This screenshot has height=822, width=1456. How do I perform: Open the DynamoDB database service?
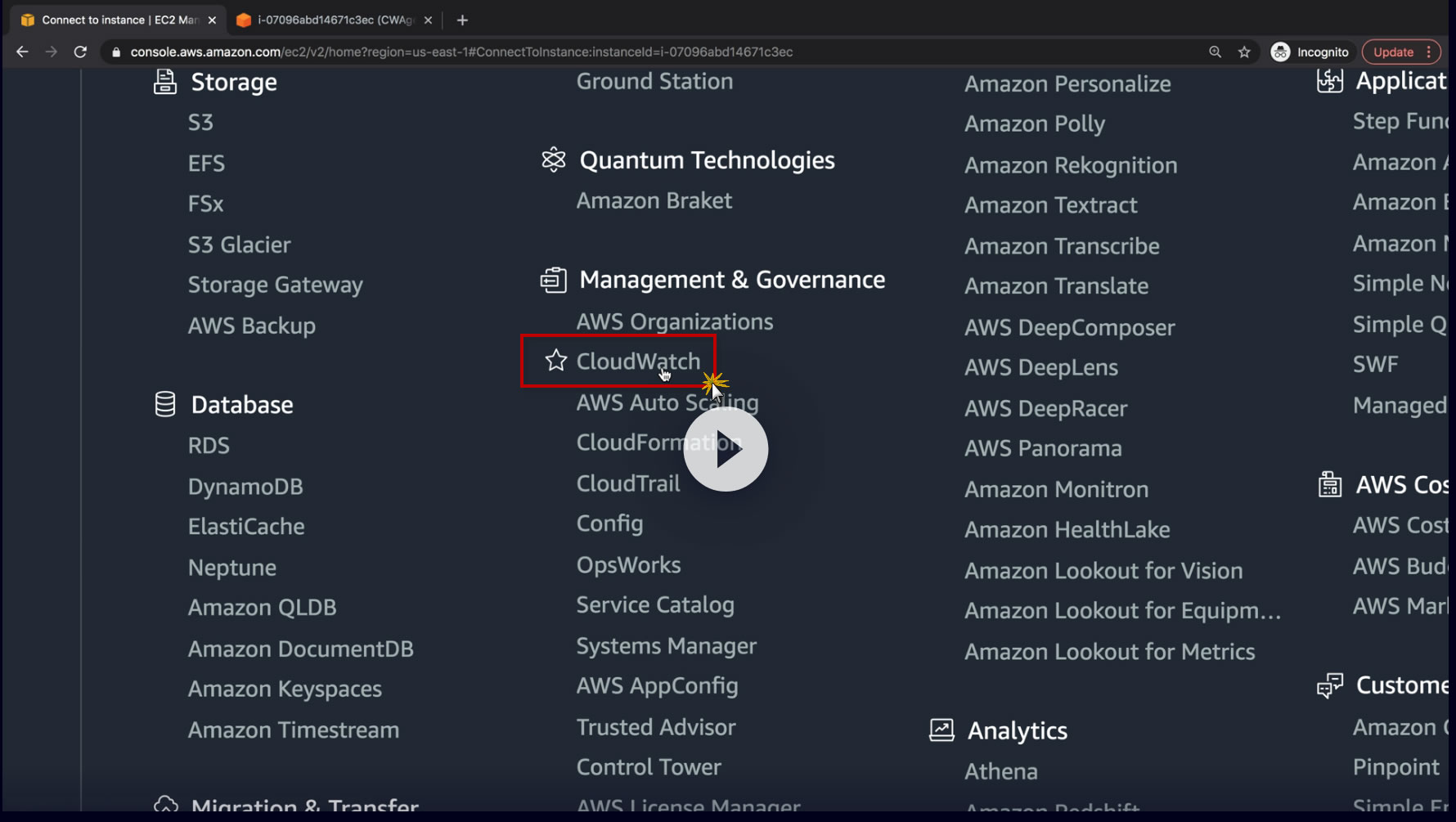pos(245,486)
